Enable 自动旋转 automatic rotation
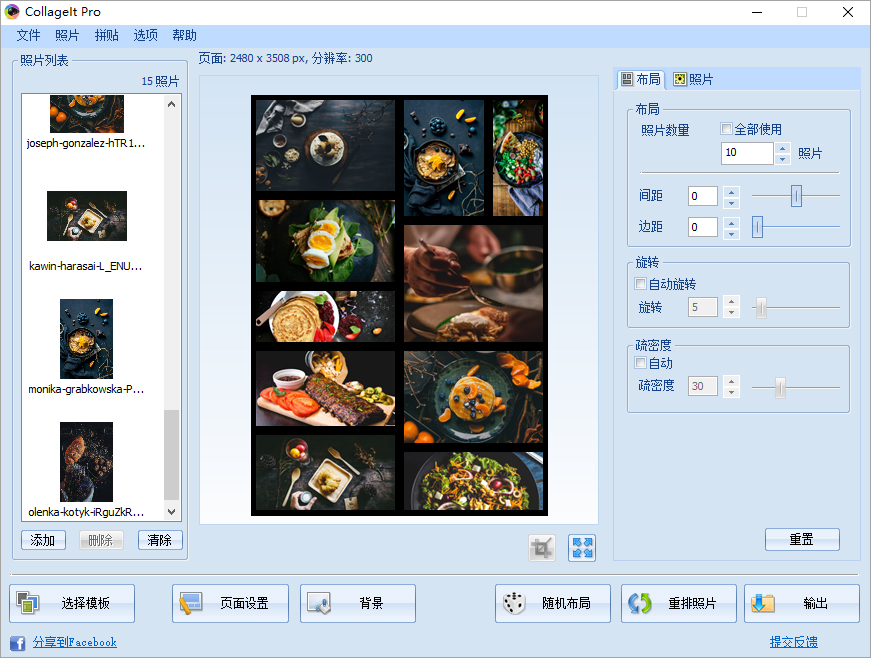The width and height of the screenshot is (871, 658). point(638,284)
